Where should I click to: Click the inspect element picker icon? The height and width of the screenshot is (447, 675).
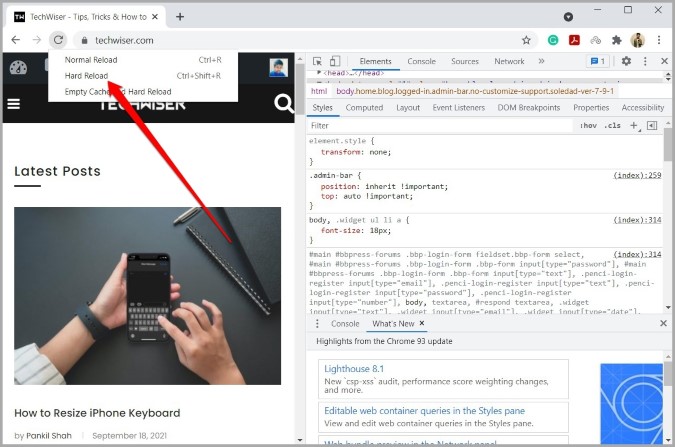[x=317, y=61]
